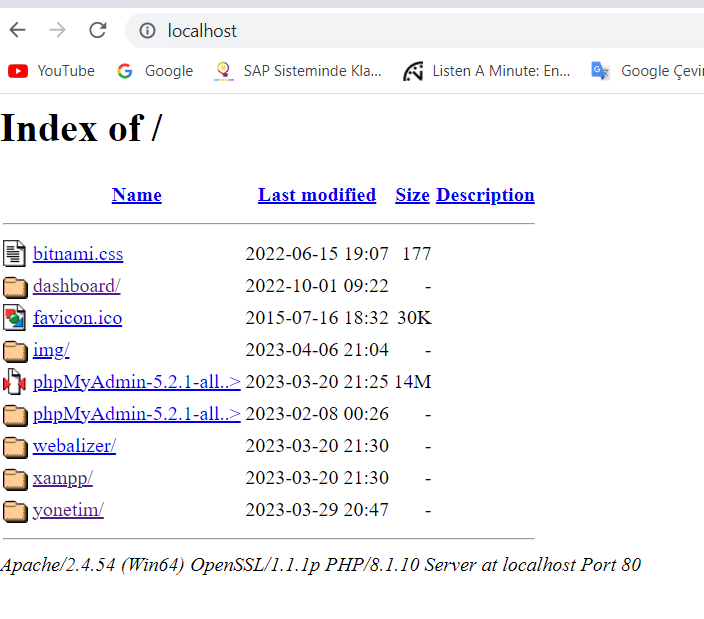Open the SAP Sisteminde Kla... bookmark

[298, 71]
